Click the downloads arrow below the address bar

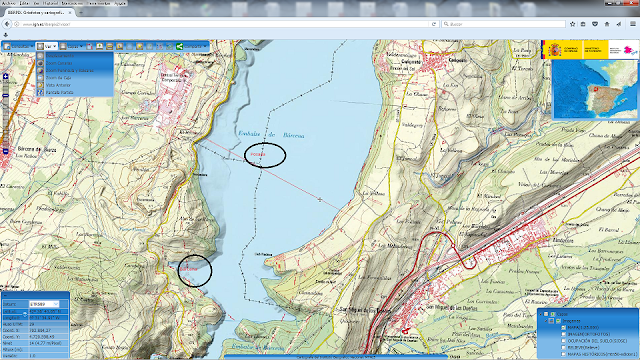(5, 35)
